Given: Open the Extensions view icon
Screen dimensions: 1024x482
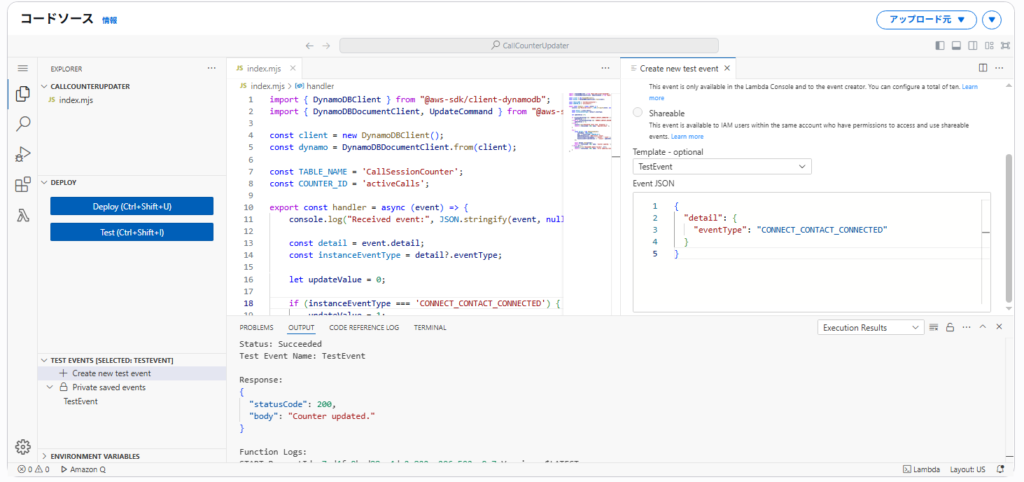Looking at the screenshot, I should 23,185.
